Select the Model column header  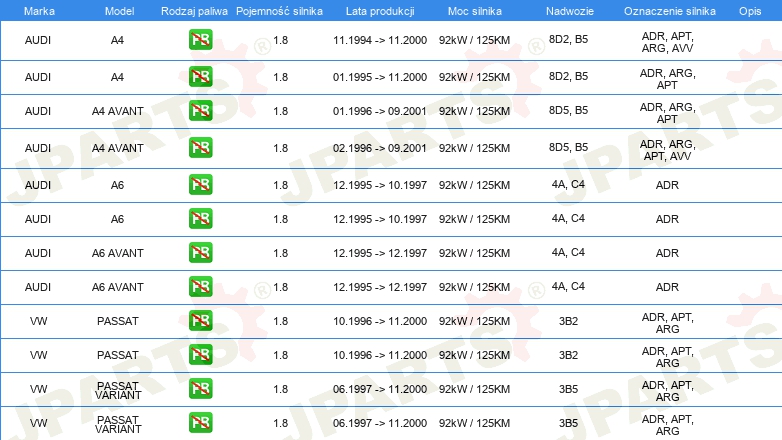(119, 11)
